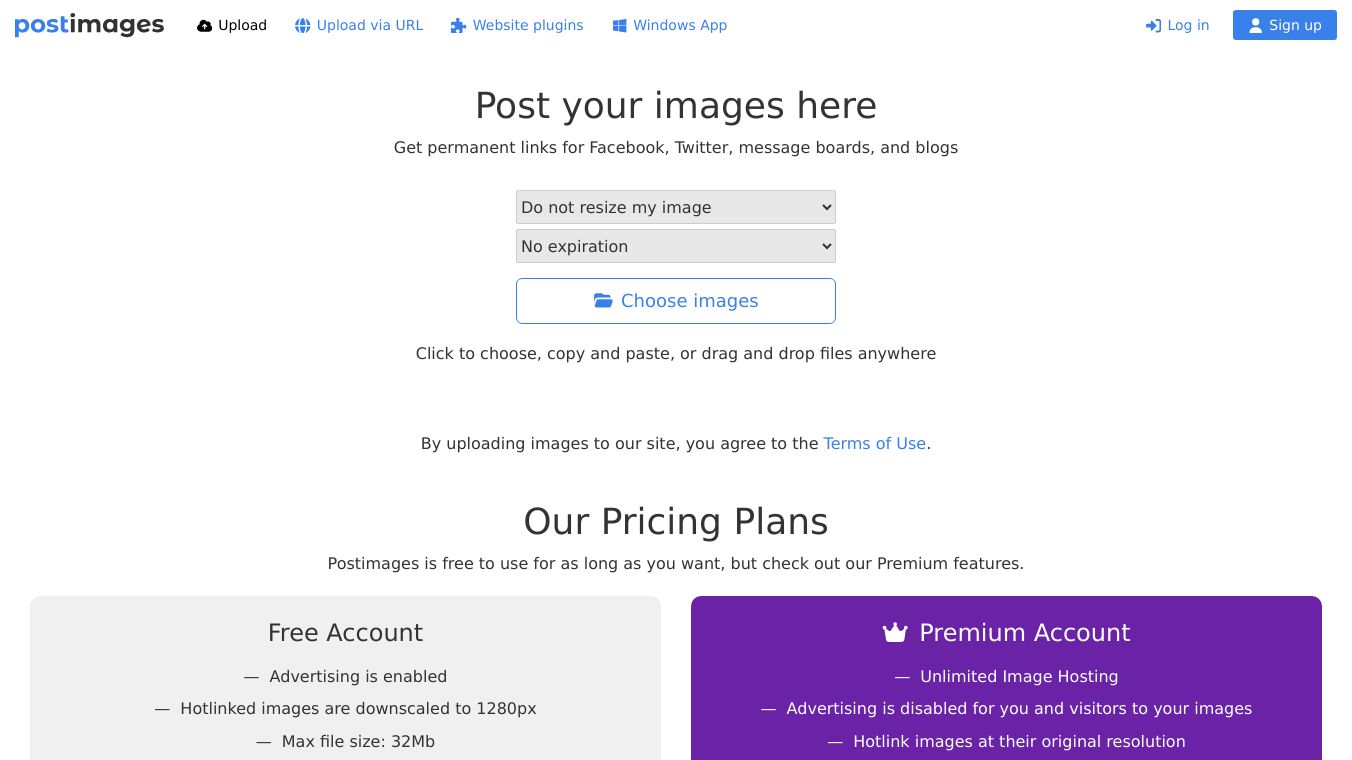This screenshot has width=1352, height=760.
Task: Click the cloud upload icon
Action: click(204, 26)
